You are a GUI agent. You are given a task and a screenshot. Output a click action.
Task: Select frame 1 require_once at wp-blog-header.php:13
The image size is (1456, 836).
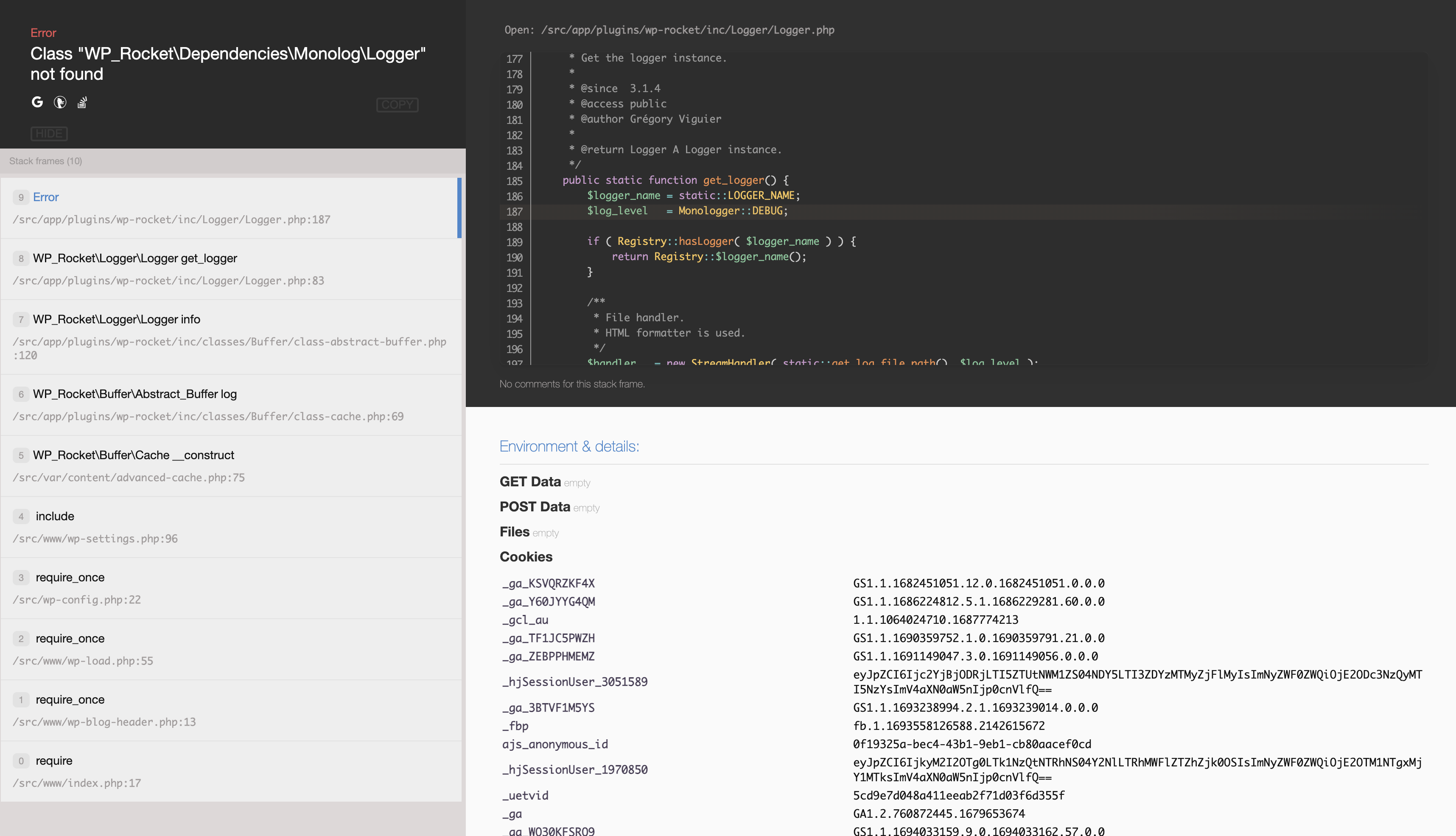tap(230, 710)
